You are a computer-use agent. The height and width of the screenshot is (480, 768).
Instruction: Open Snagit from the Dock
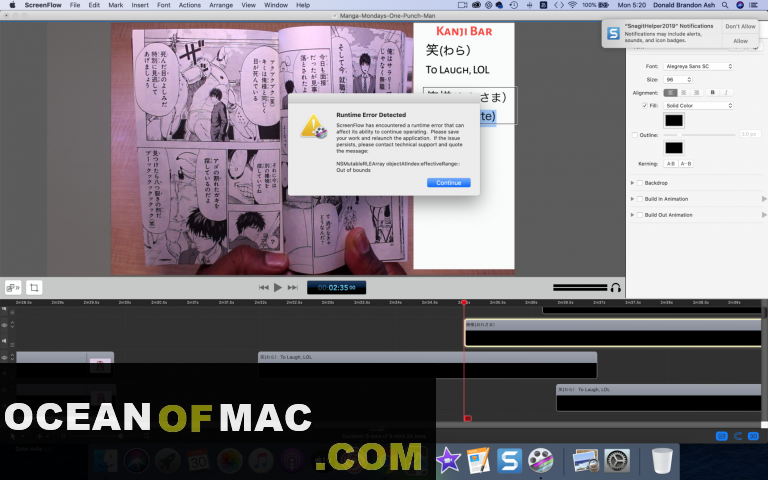point(509,460)
